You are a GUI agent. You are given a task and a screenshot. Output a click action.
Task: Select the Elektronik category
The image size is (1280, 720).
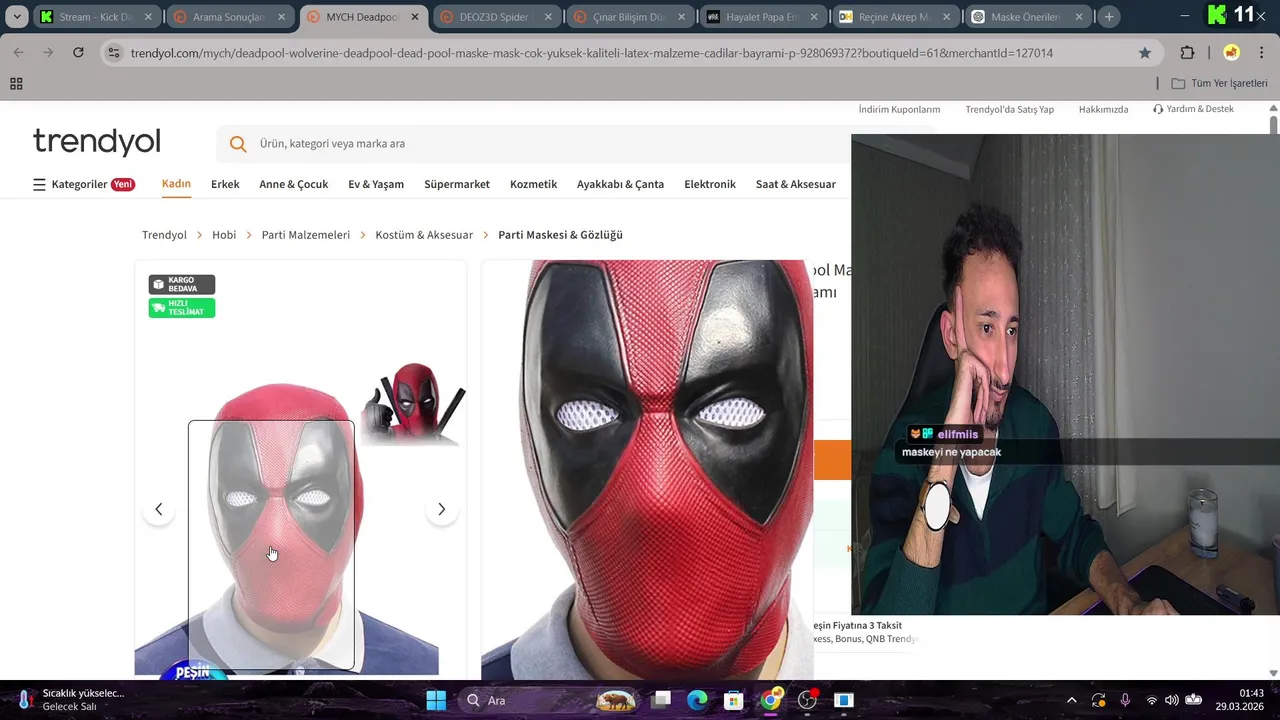click(x=710, y=184)
